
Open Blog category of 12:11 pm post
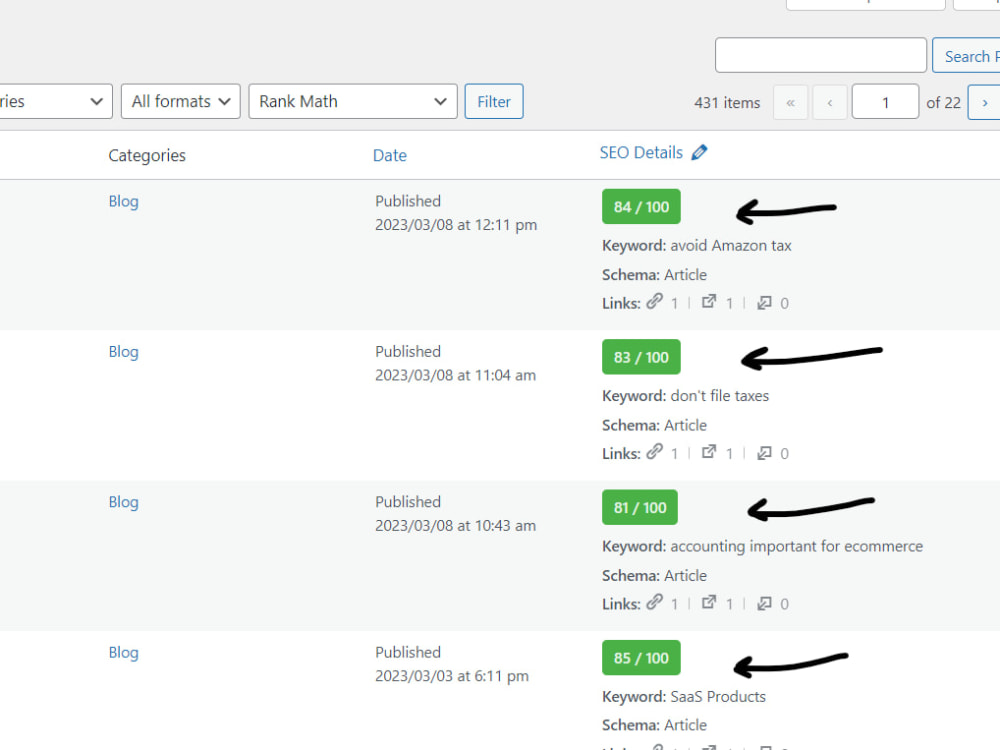[123, 202]
